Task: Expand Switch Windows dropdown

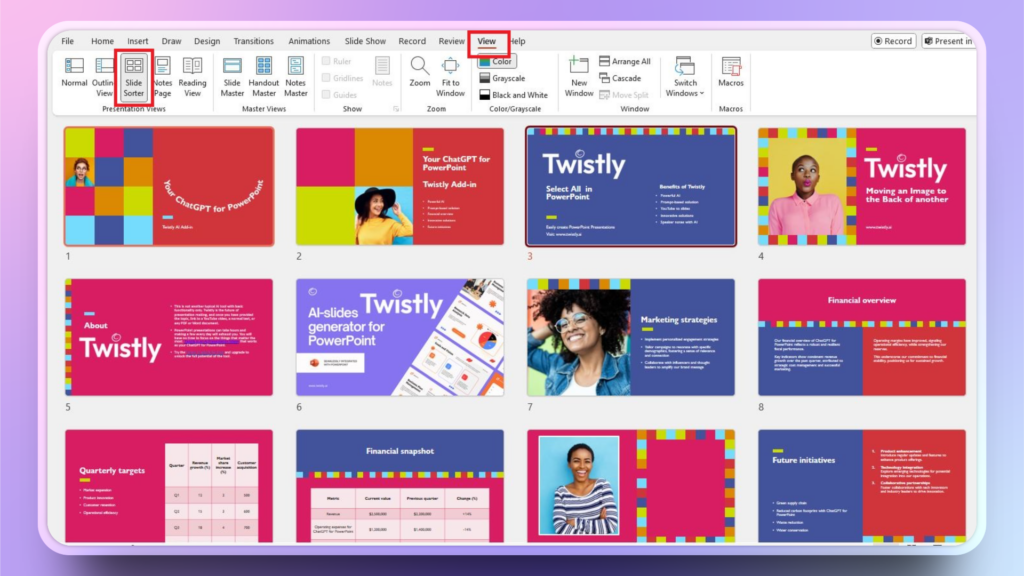Action: (685, 77)
